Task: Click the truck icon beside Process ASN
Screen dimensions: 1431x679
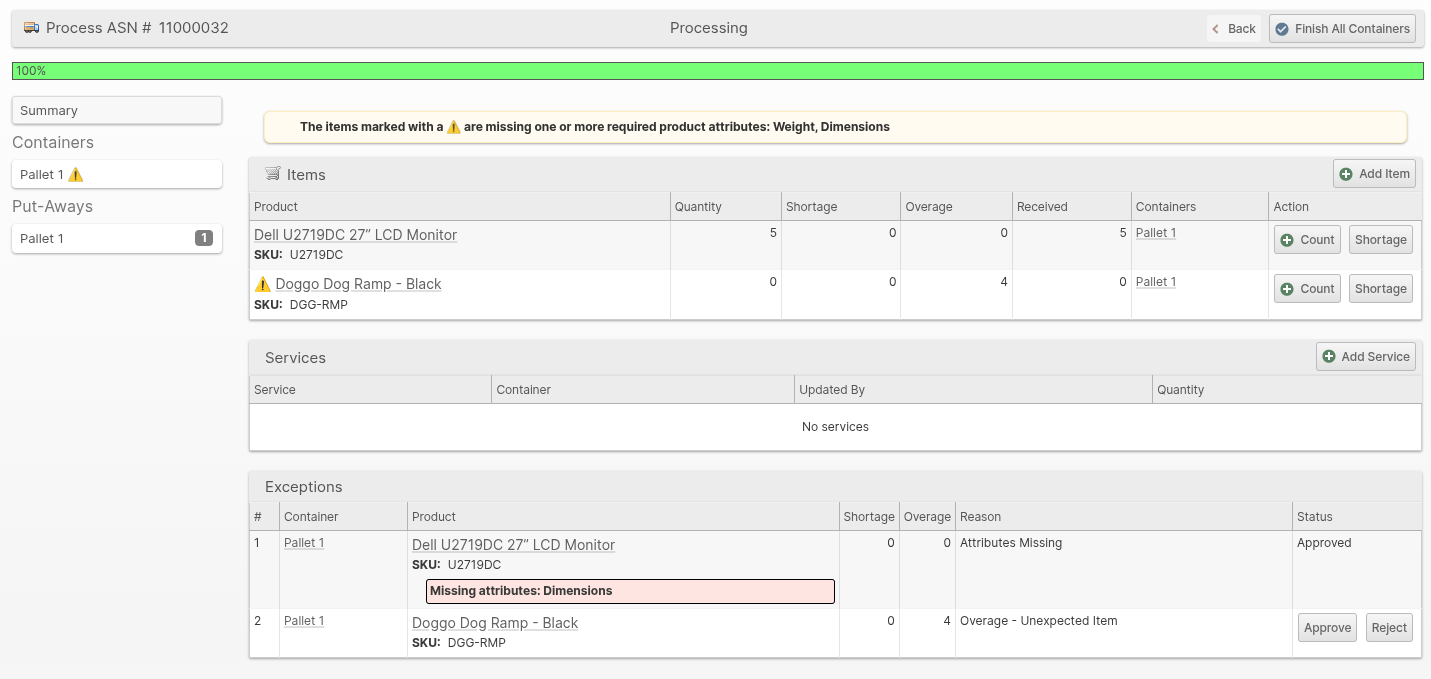Action: [x=32, y=28]
